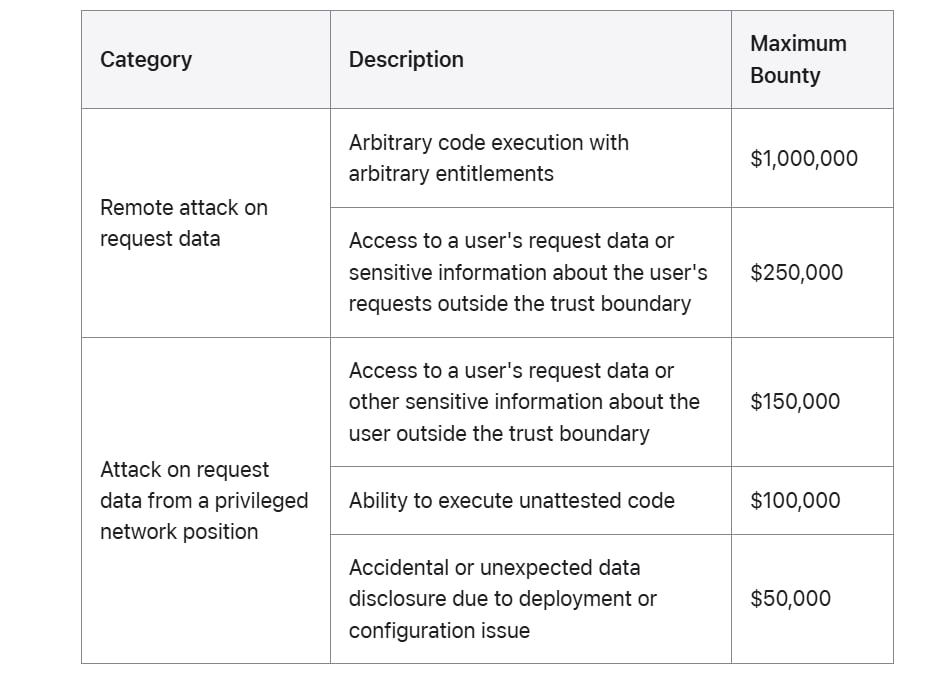Image resolution: width=950 pixels, height=673 pixels.
Task: Select the Description column header
Action: coord(406,59)
